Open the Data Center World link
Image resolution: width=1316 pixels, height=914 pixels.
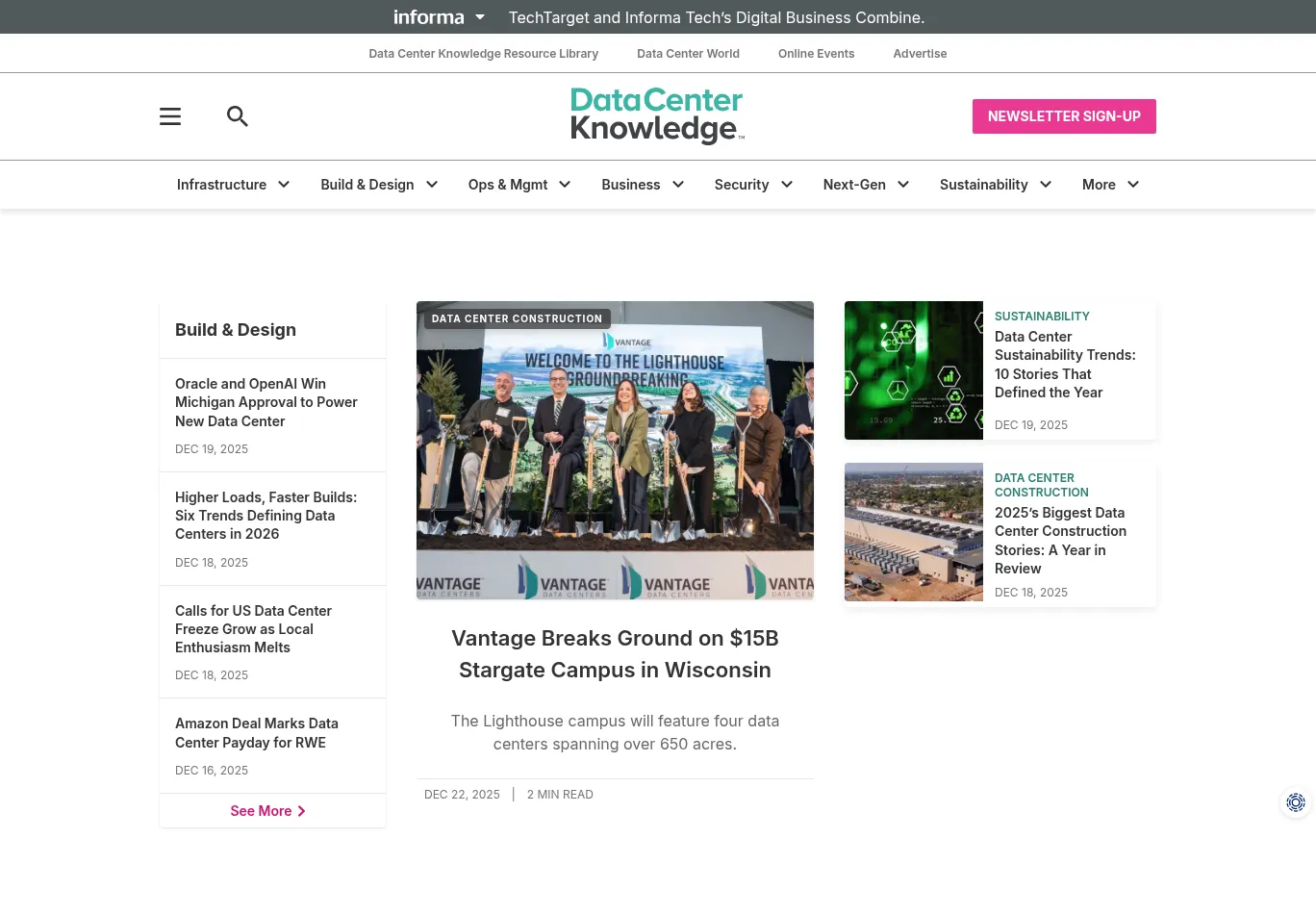click(688, 53)
